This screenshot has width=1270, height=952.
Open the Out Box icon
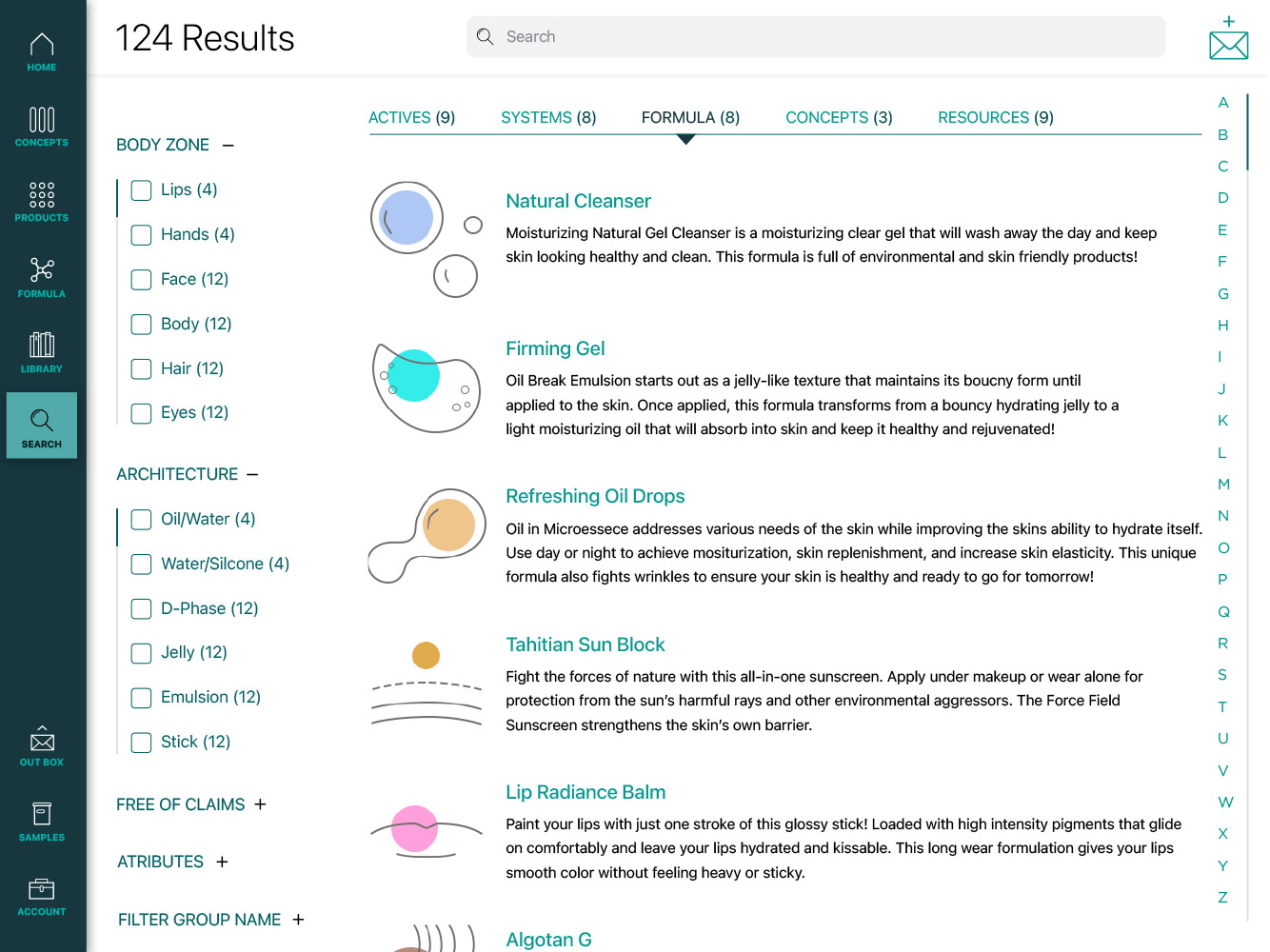[x=42, y=746]
